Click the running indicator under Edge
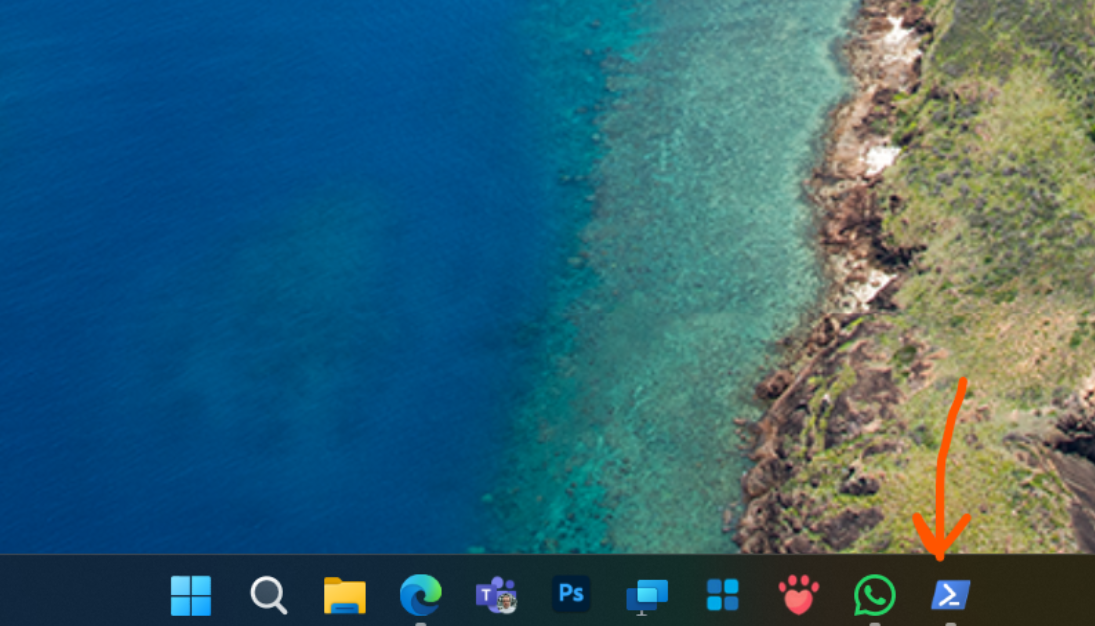The width and height of the screenshot is (1095, 626). point(420,623)
